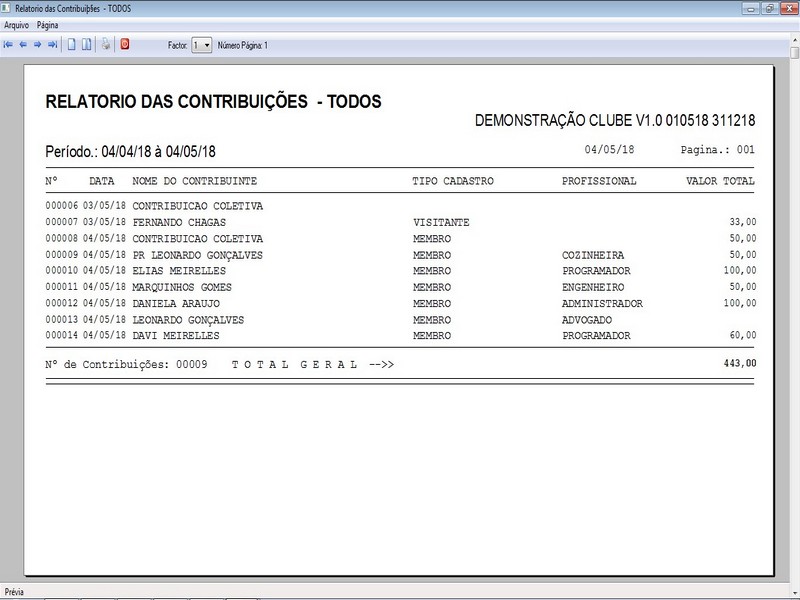Click record number 000012
The height and width of the screenshot is (600, 800).
point(61,303)
